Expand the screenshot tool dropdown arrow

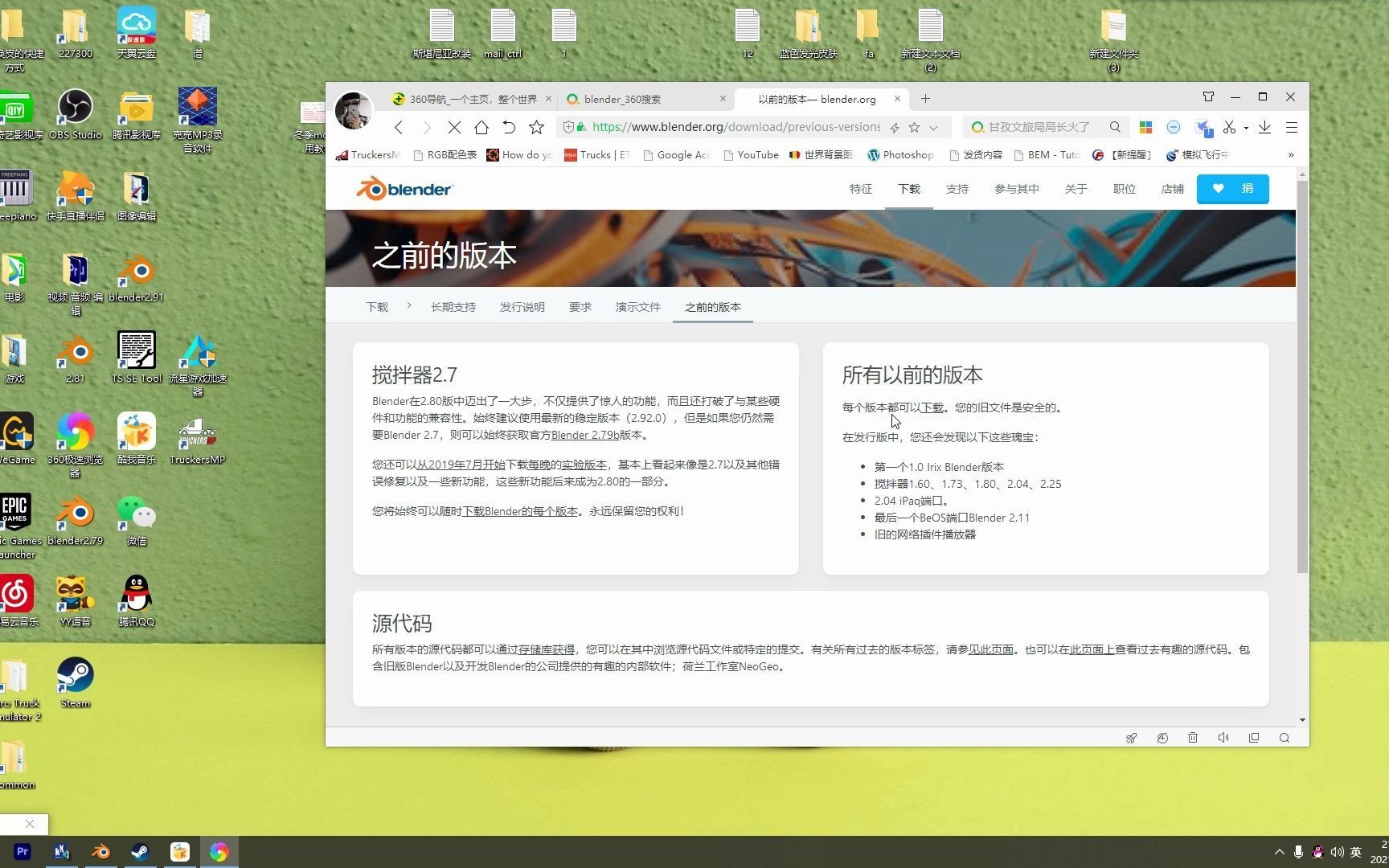pyautogui.click(x=1246, y=128)
